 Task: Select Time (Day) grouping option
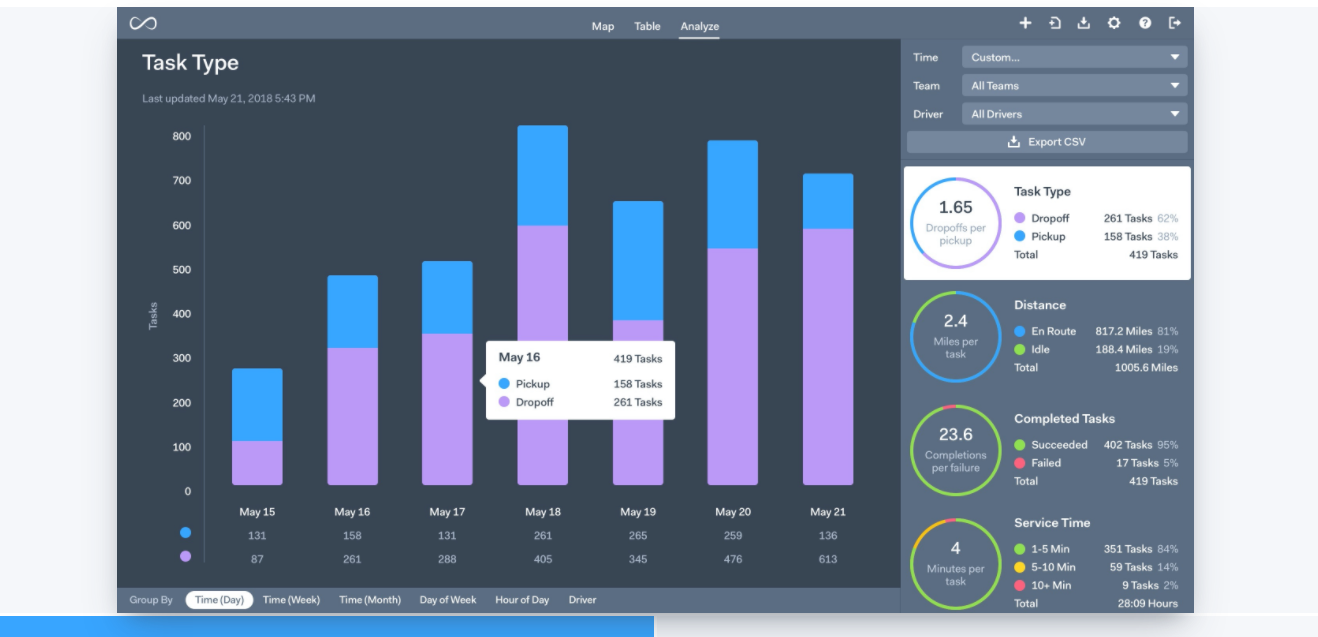(x=219, y=600)
